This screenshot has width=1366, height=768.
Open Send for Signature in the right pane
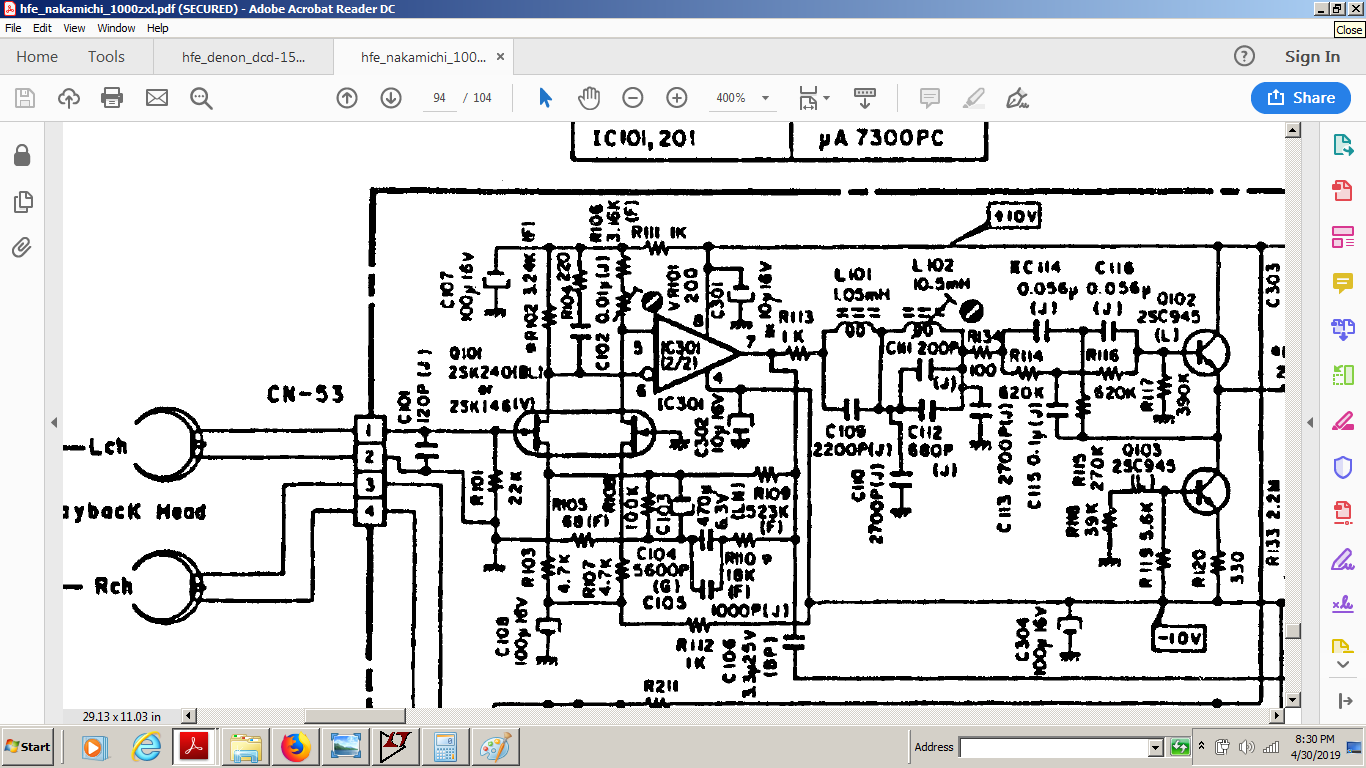1343,605
